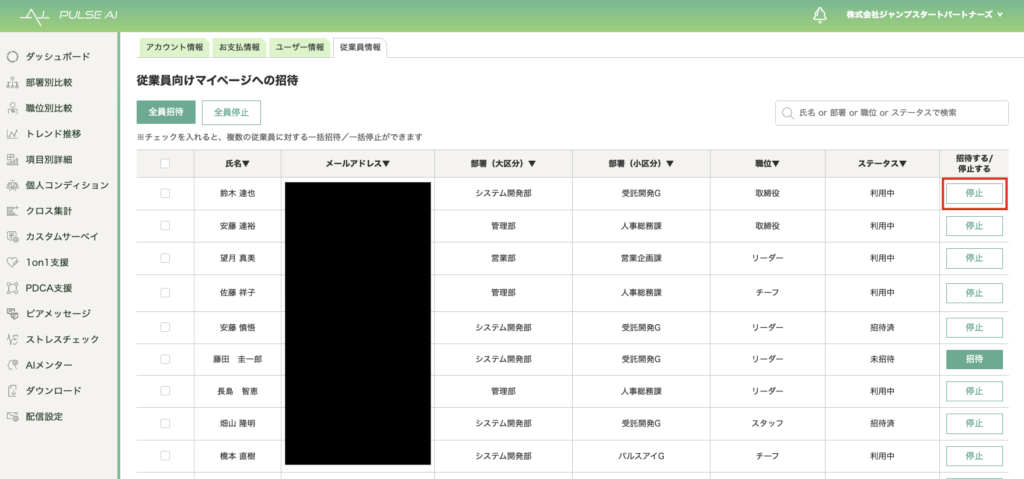Image resolution: width=1024 pixels, height=479 pixels.
Task: Click the トレンド推移 chart icon
Action: (12, 134)
